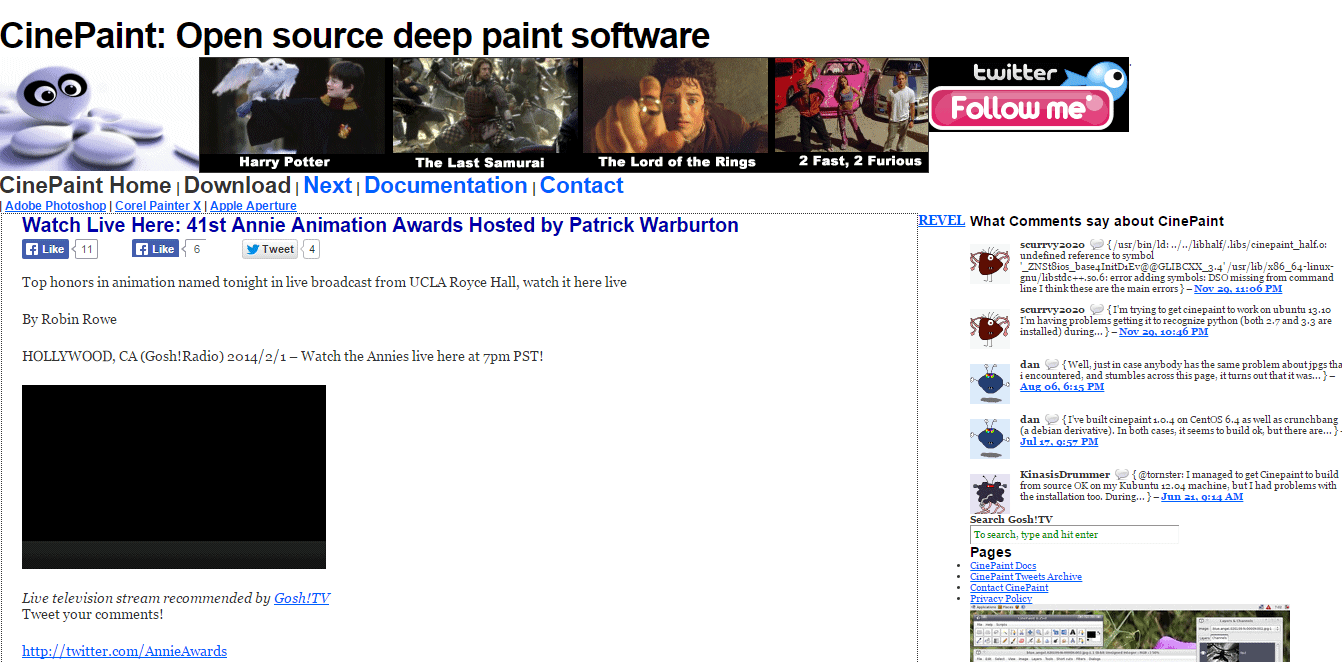Click scurrvy2020 avatar on the Nov 29, 11:06 PM comment

990,263
